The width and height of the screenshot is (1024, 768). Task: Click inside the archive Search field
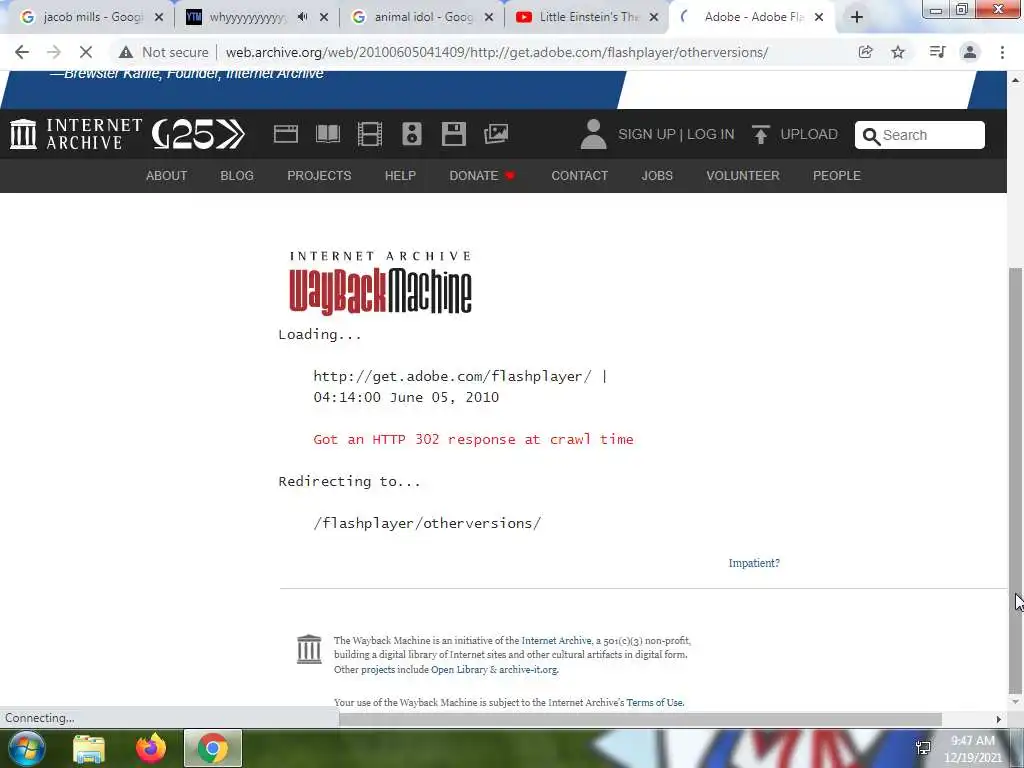click(920, 135)
